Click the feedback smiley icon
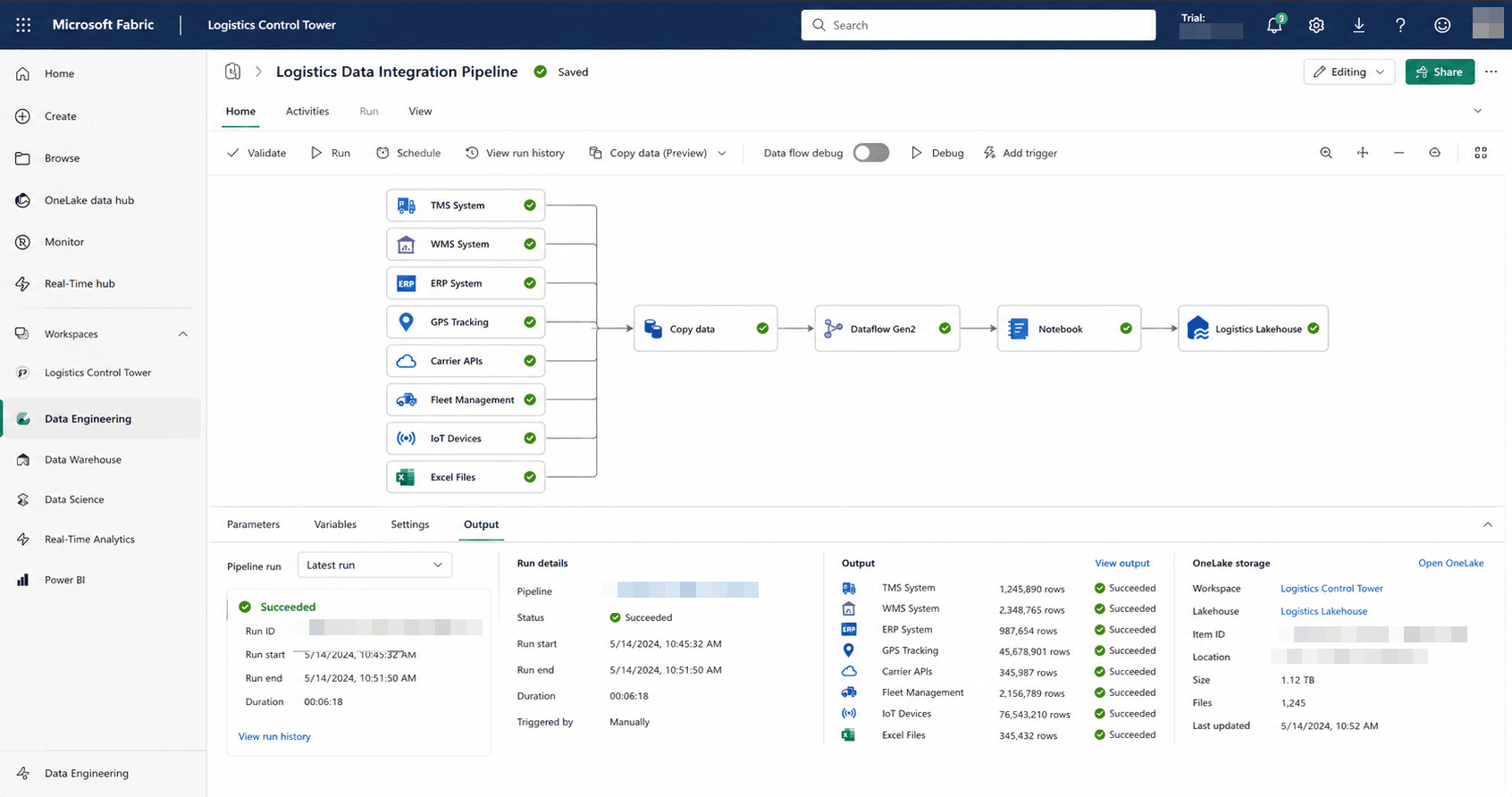Image resolution: width=1512 pixels, height=797 pixels. (1442, 25)
